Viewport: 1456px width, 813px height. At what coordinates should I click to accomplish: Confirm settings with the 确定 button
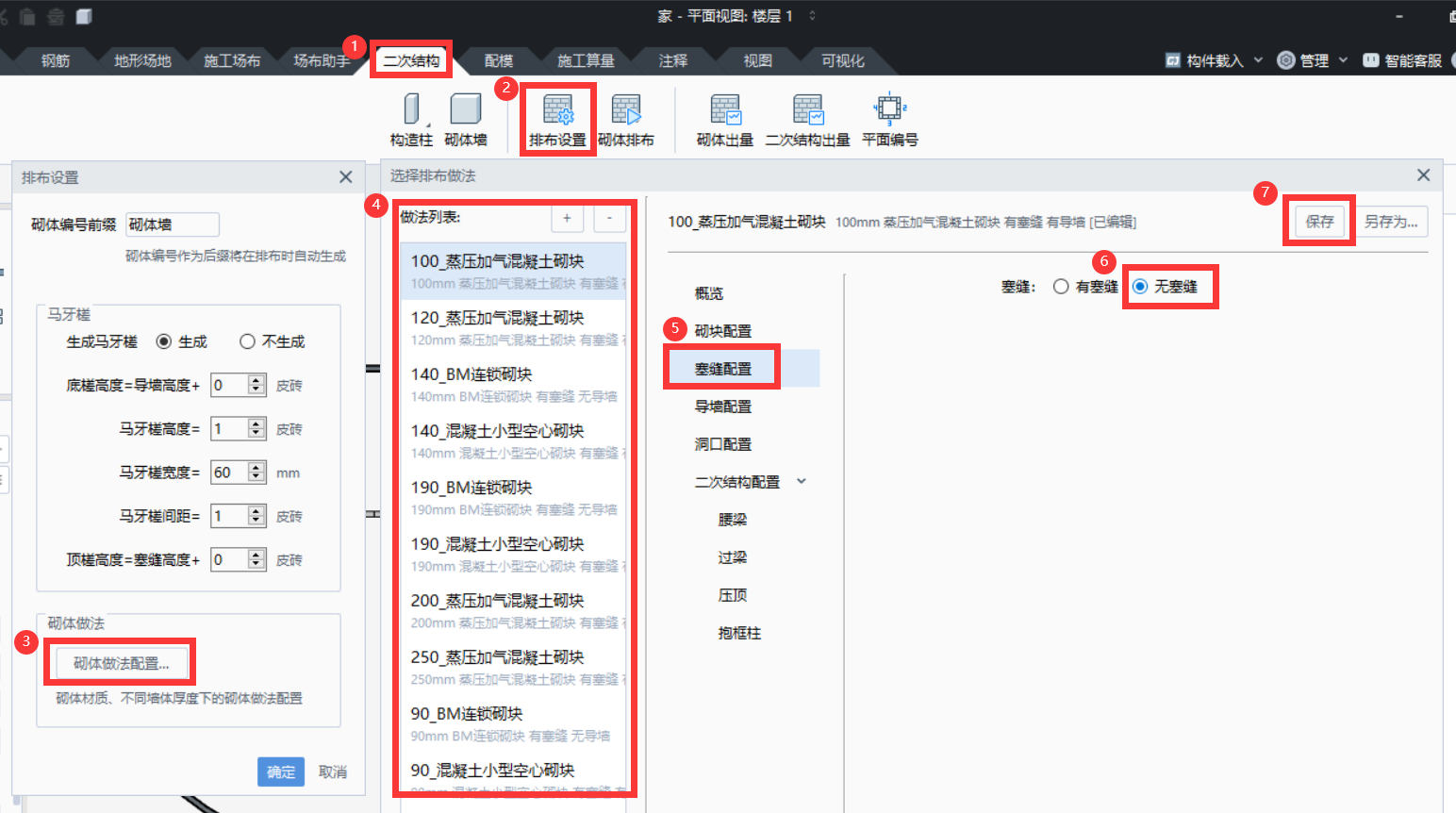click(281, 772)
